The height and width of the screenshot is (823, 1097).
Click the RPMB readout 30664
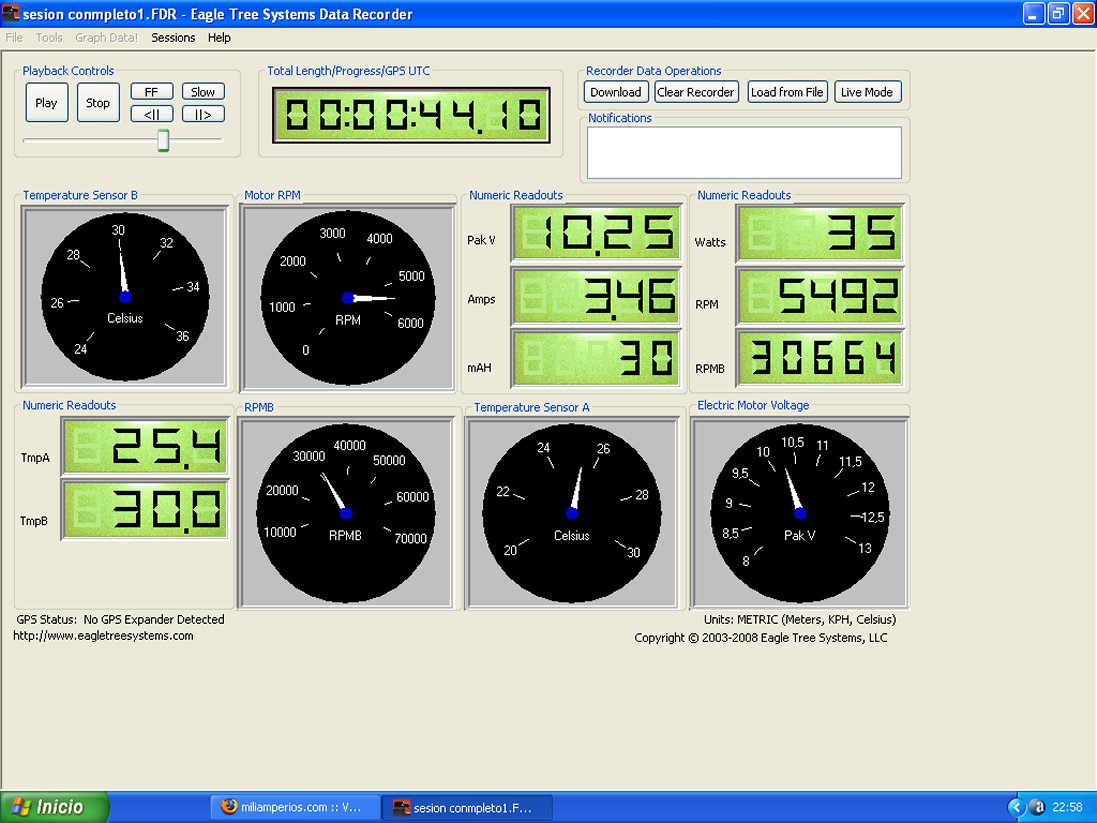point(820,358)
